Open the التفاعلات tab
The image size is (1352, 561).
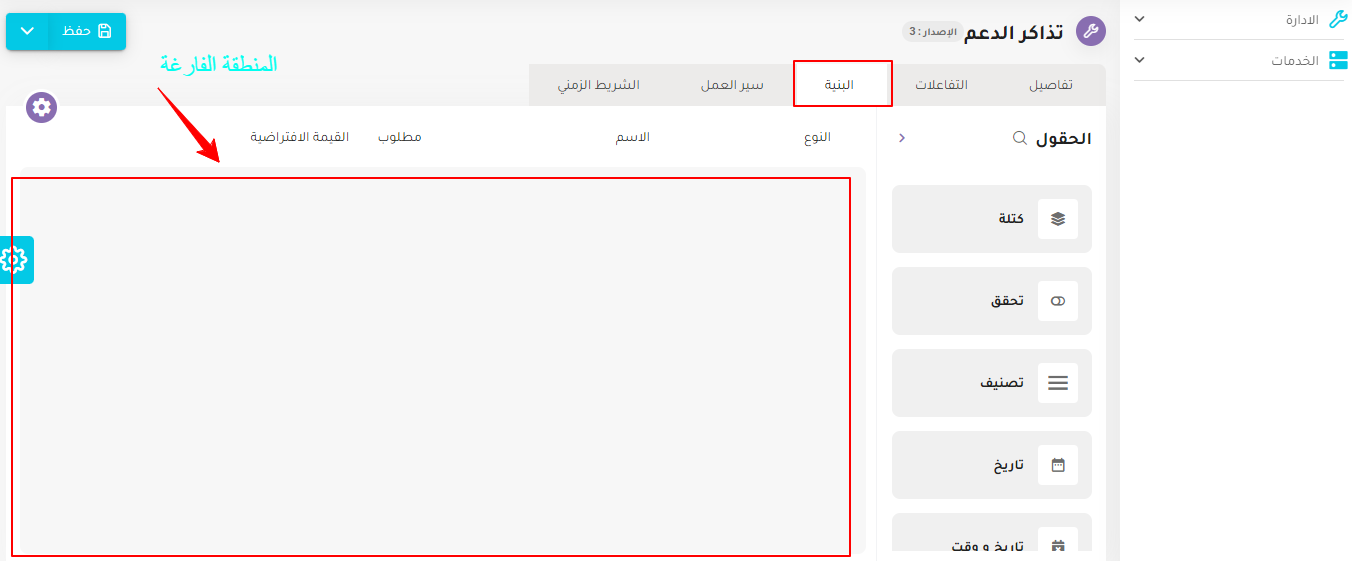coord(941,85)
